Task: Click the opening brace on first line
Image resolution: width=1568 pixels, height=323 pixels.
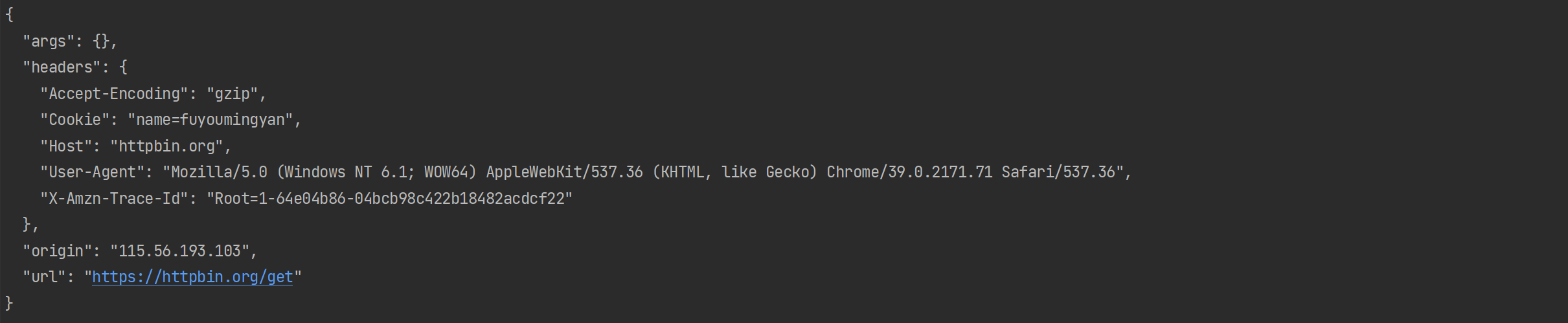Action: click(x=9, y=15)
